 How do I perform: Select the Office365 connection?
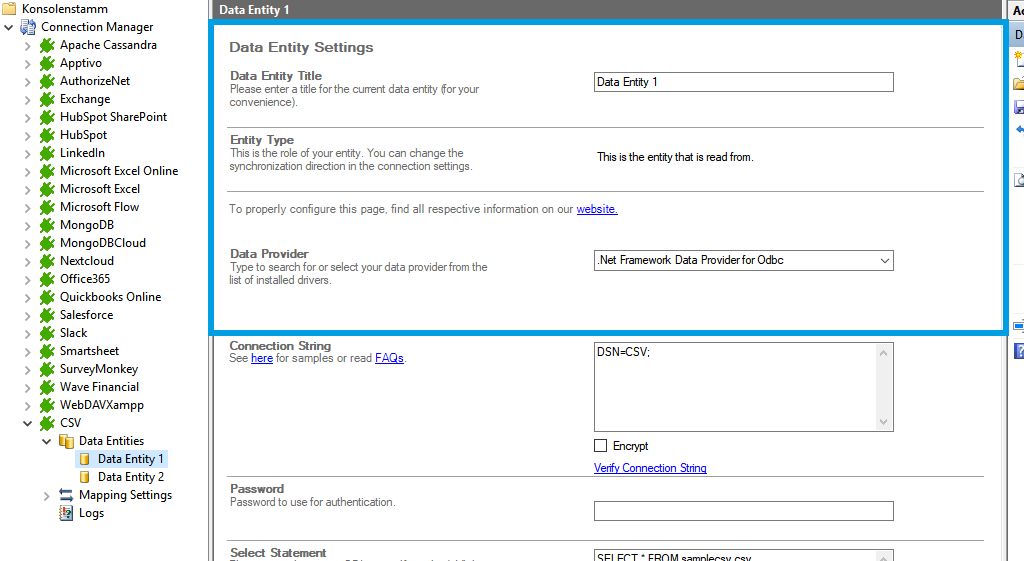click(x=84, y=279)
